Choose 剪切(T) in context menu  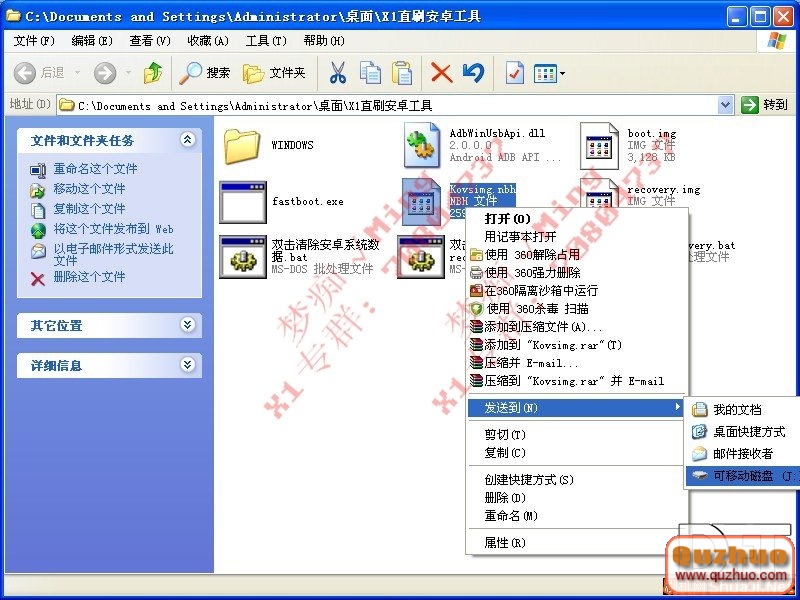pyautogui.click(x=577, y=435)
